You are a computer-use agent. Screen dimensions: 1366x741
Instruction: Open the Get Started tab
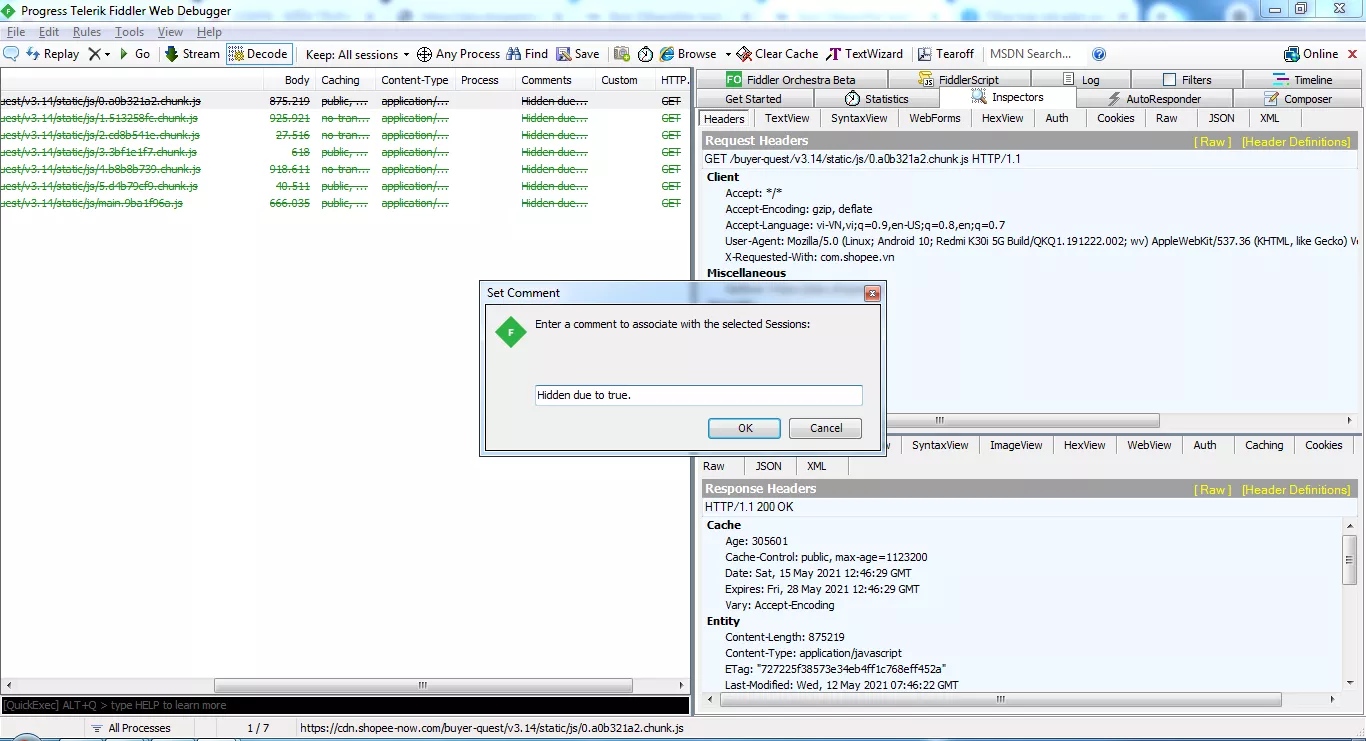tap(754, 99)
